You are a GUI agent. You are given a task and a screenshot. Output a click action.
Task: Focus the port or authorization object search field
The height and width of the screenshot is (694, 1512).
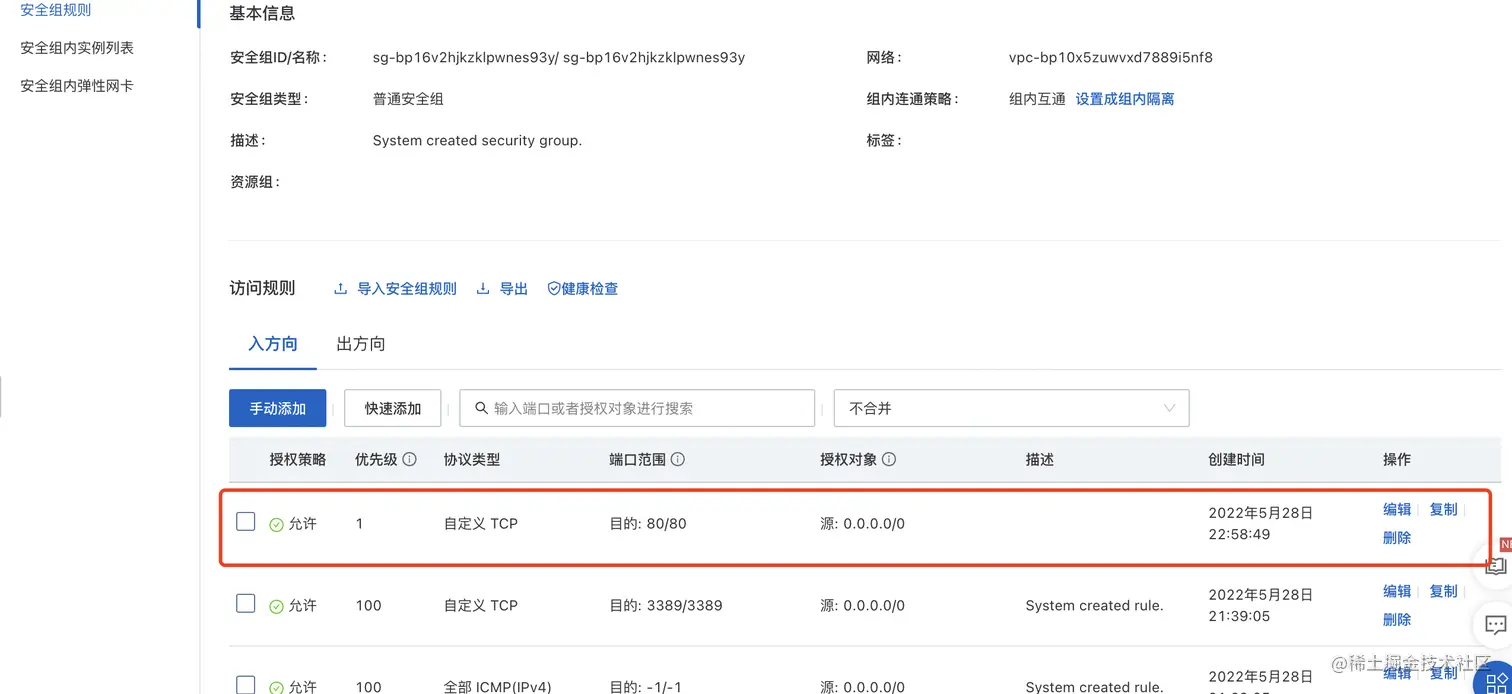click(x=637, y=408)
